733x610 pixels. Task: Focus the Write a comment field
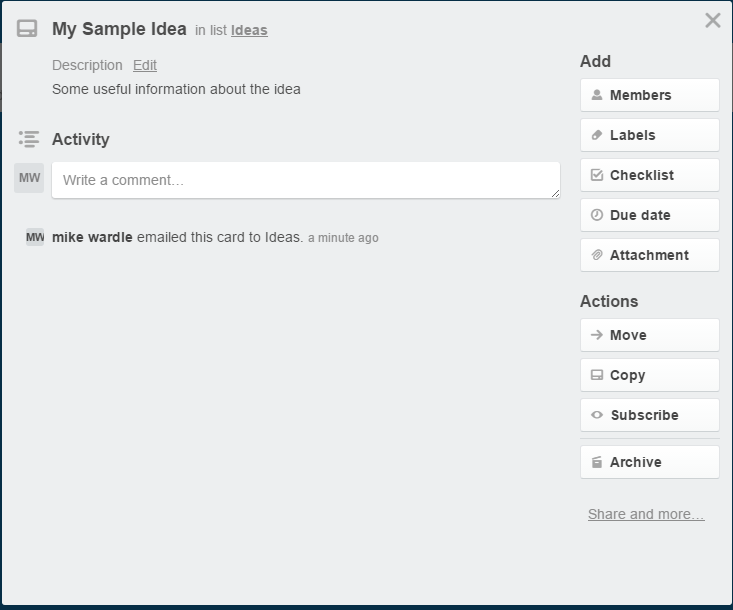pos(306,180)
